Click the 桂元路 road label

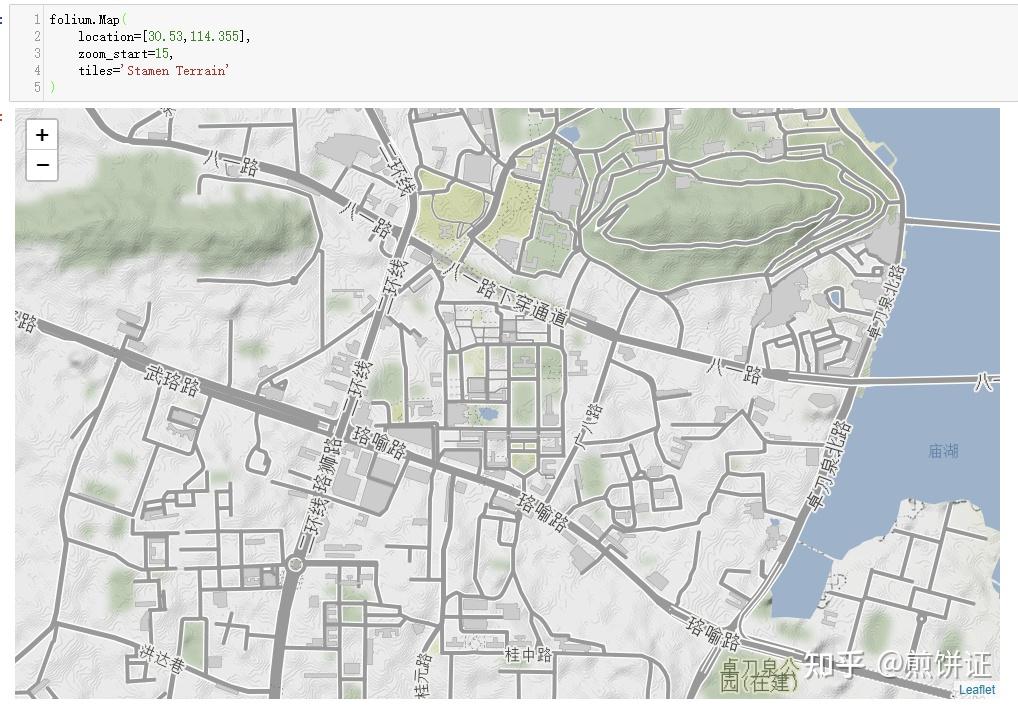click(423, 675)
